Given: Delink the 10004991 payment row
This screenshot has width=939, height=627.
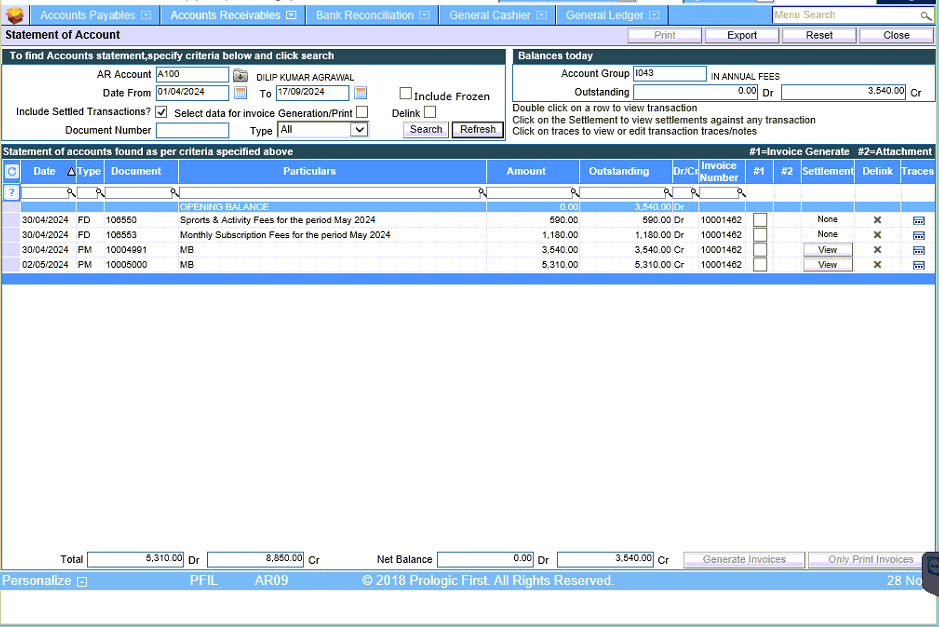Looking at the screenshot, I should coord(877,250).
